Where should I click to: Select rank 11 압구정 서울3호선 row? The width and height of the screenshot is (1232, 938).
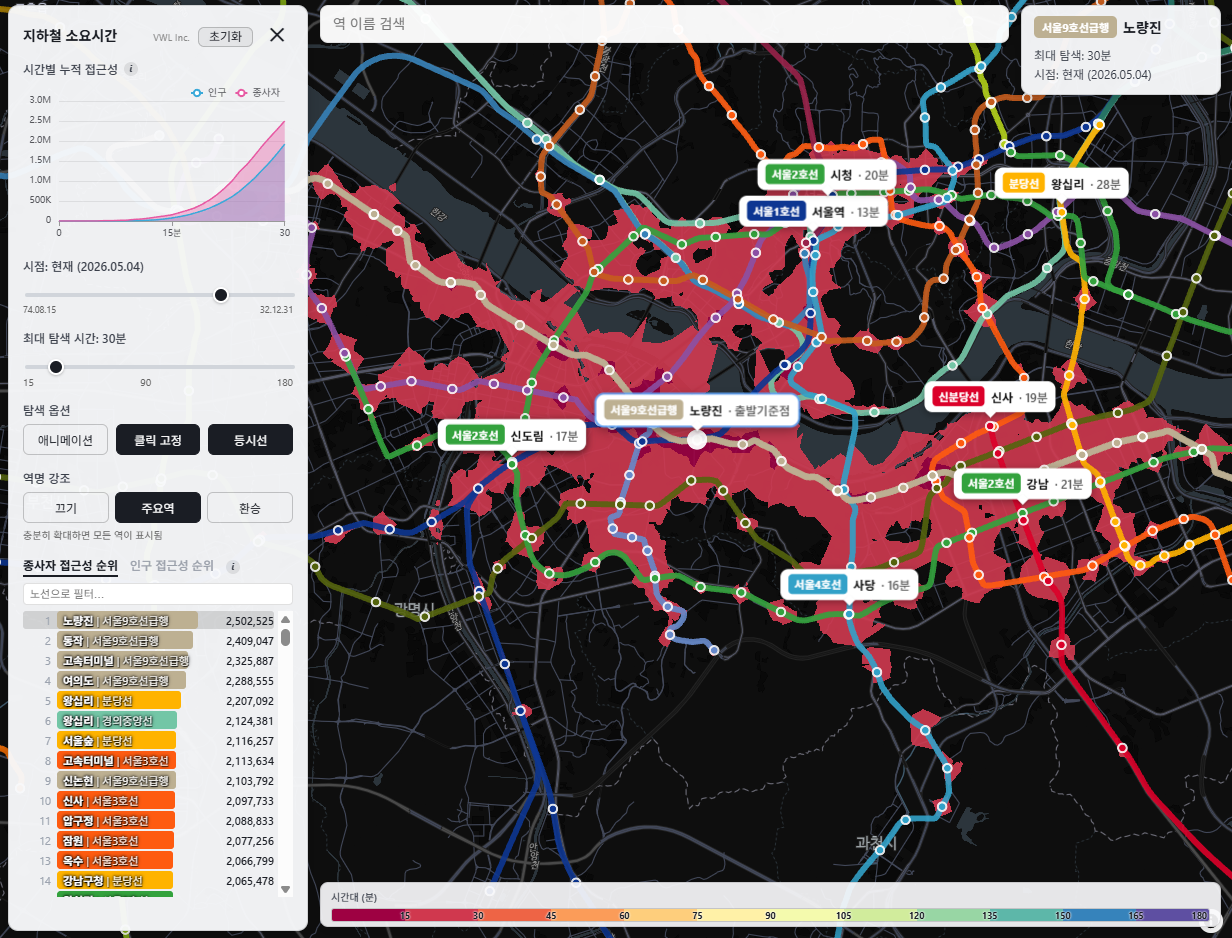point(150,821)
